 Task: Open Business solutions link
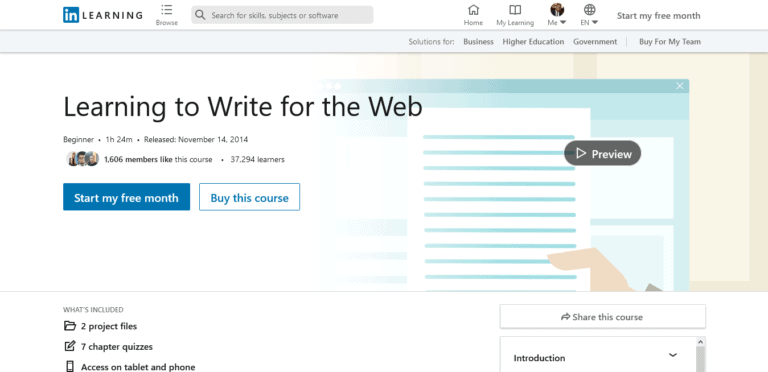point(478,42)
